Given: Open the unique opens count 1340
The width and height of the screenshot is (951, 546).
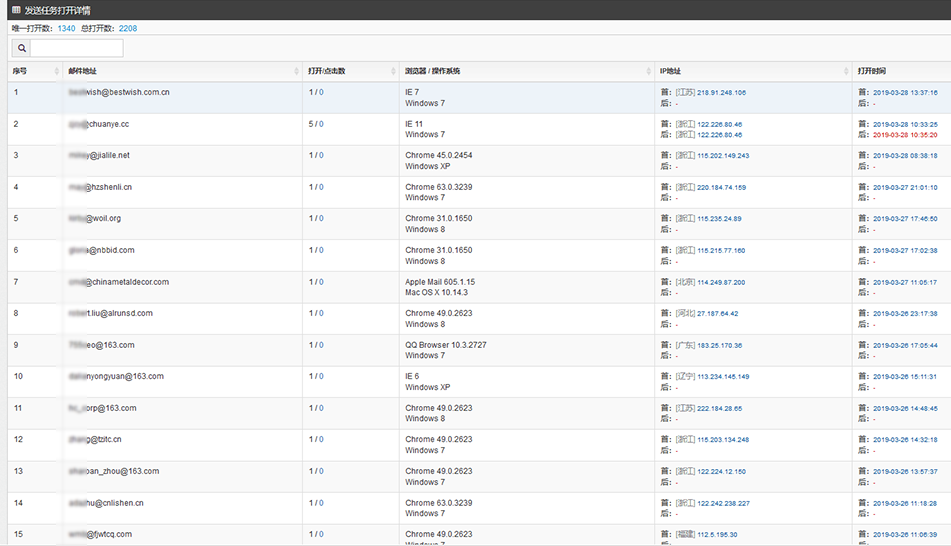Looking at the screenshot, I should (66, 28).
